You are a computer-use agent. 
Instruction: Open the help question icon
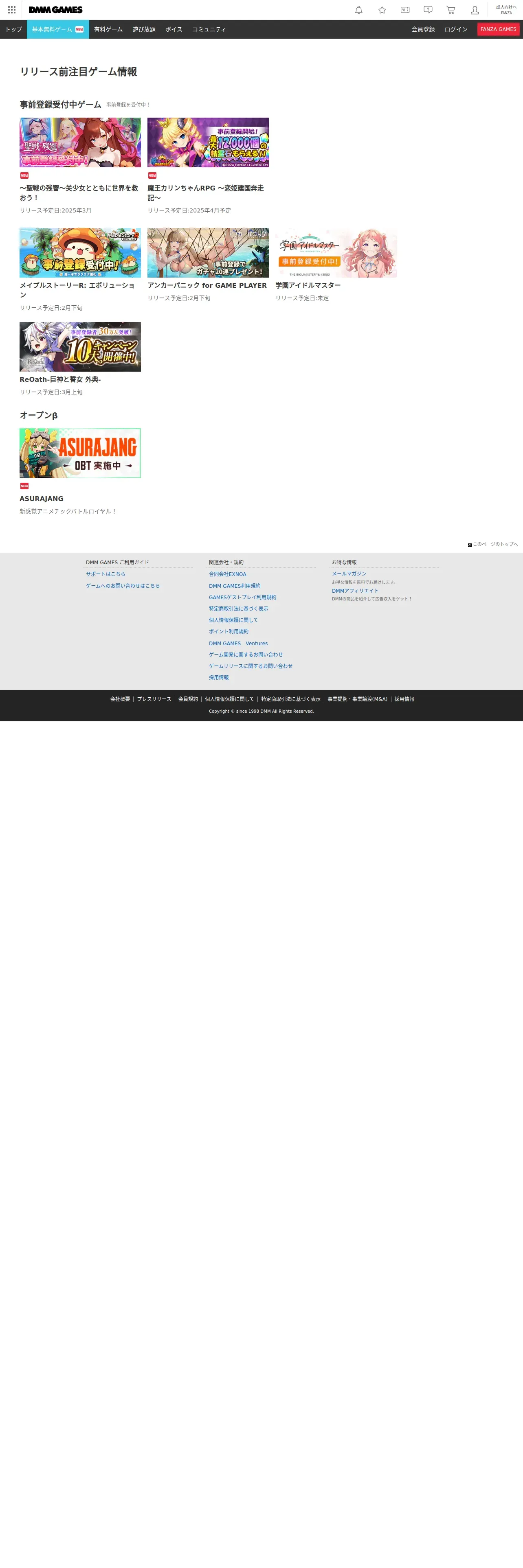pyautogui.click(x=428, y=10)
